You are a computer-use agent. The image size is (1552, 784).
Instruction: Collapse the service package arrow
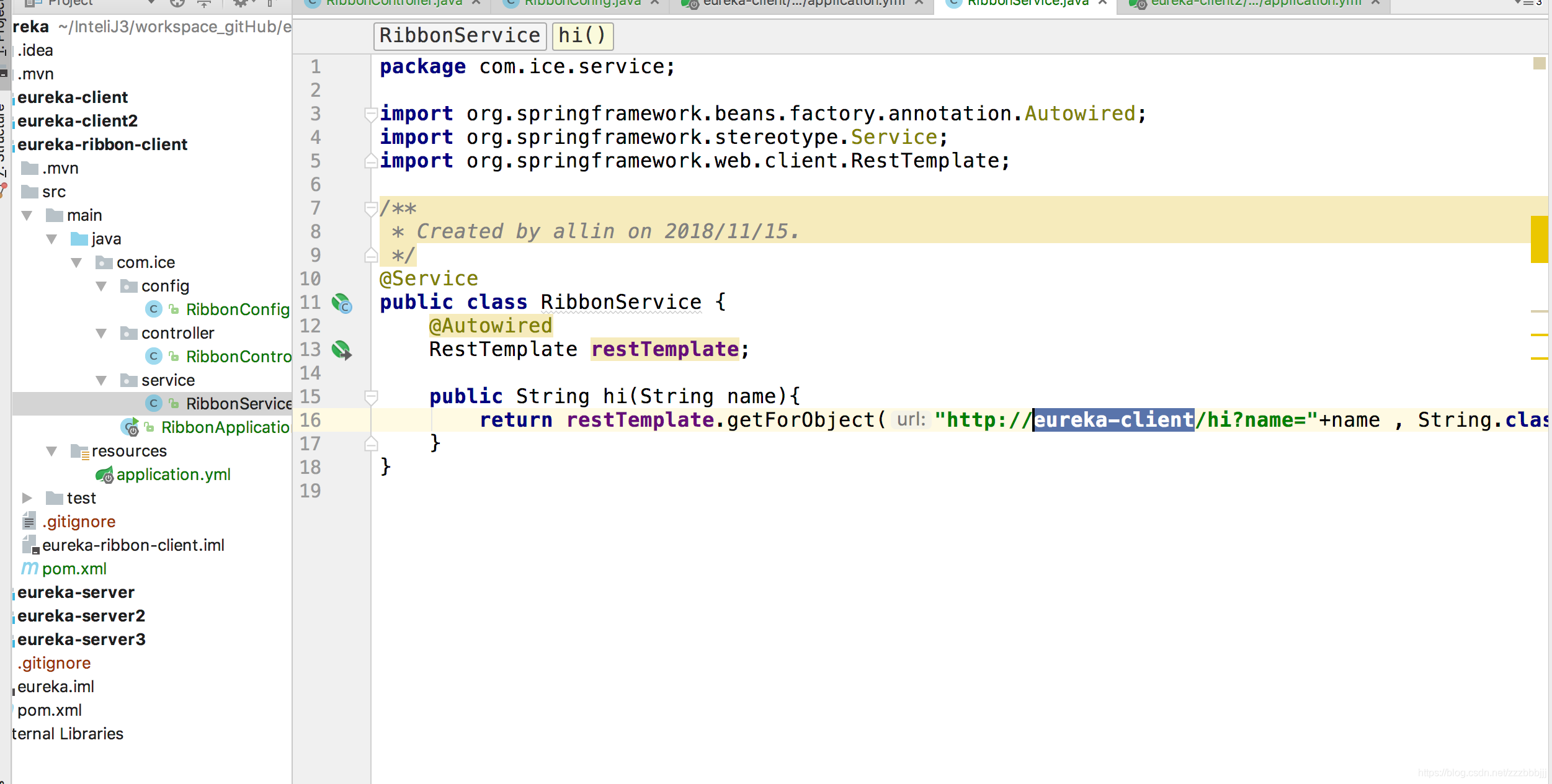(x=101, y=381)
